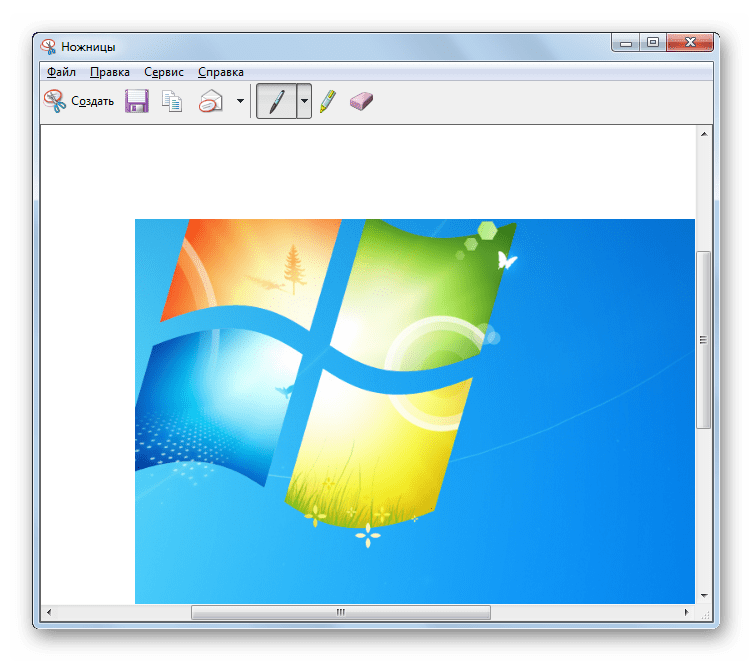Expand the send snip dropdown arrow
Image resolution: width=753 pixels, height=662 pixels.
[240, 101]
